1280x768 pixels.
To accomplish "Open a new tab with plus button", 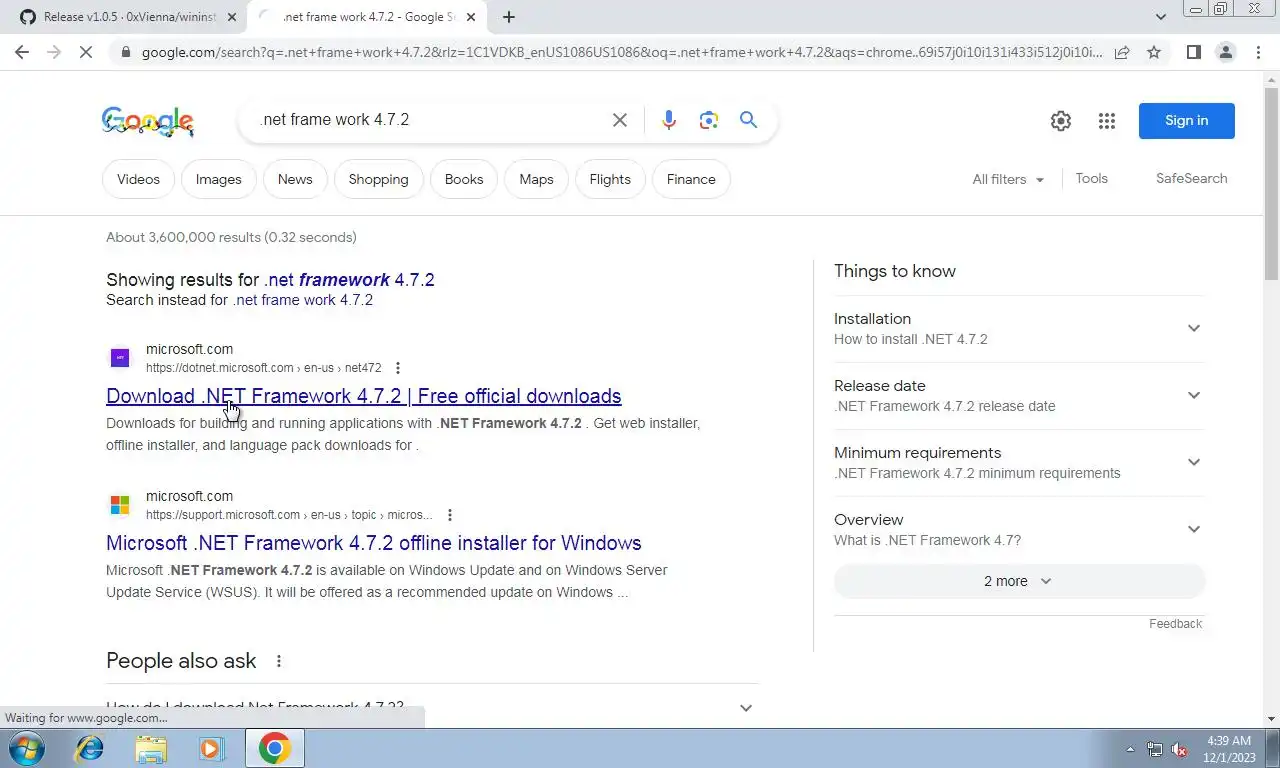I will (x=509, y=17).
